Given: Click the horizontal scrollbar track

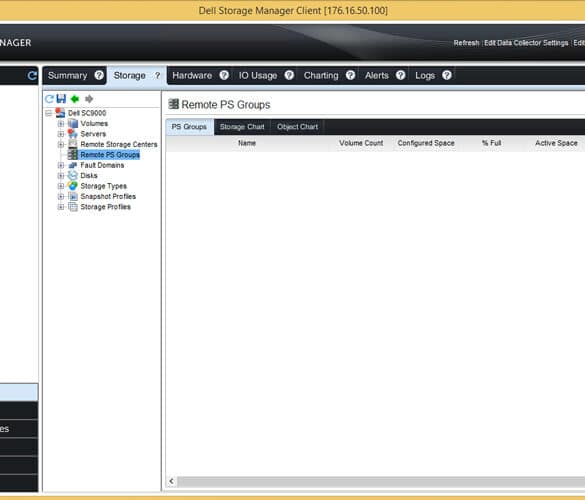Looking at the screenshot, I should pos(381,481).
